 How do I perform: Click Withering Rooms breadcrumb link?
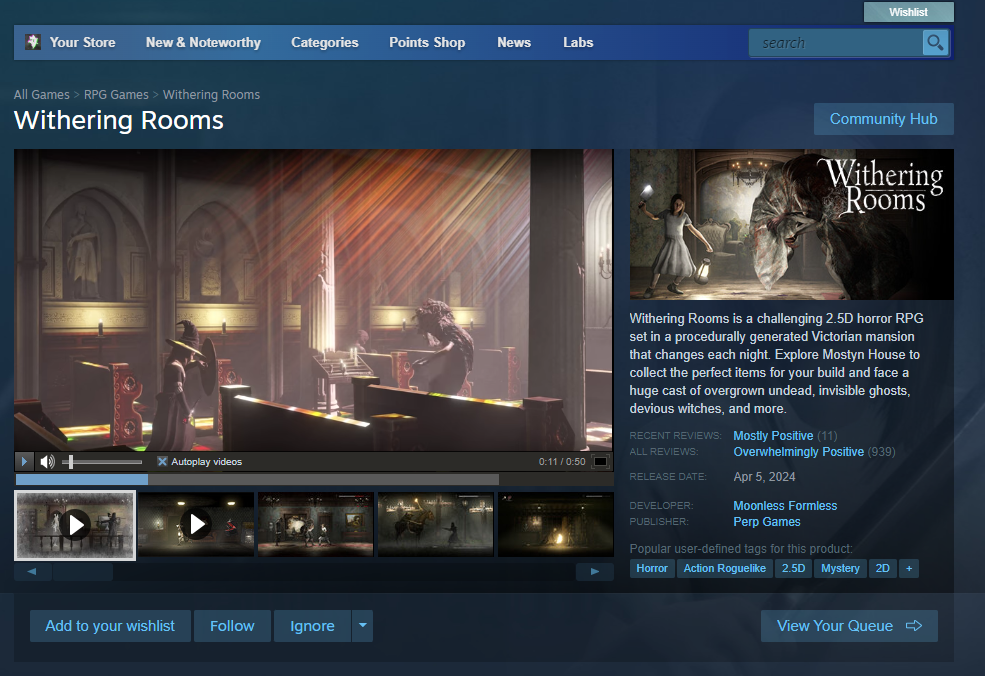click(211, 95)
